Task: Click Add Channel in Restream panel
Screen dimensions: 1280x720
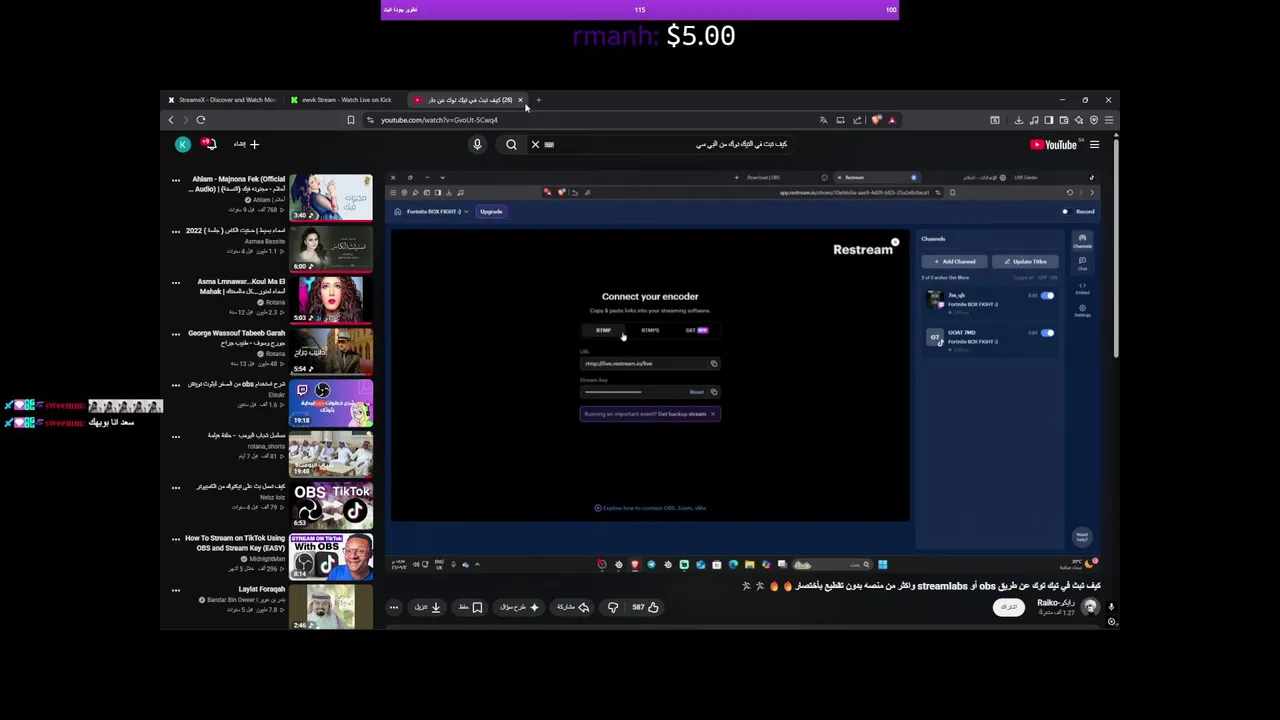Action: (954, 262)
